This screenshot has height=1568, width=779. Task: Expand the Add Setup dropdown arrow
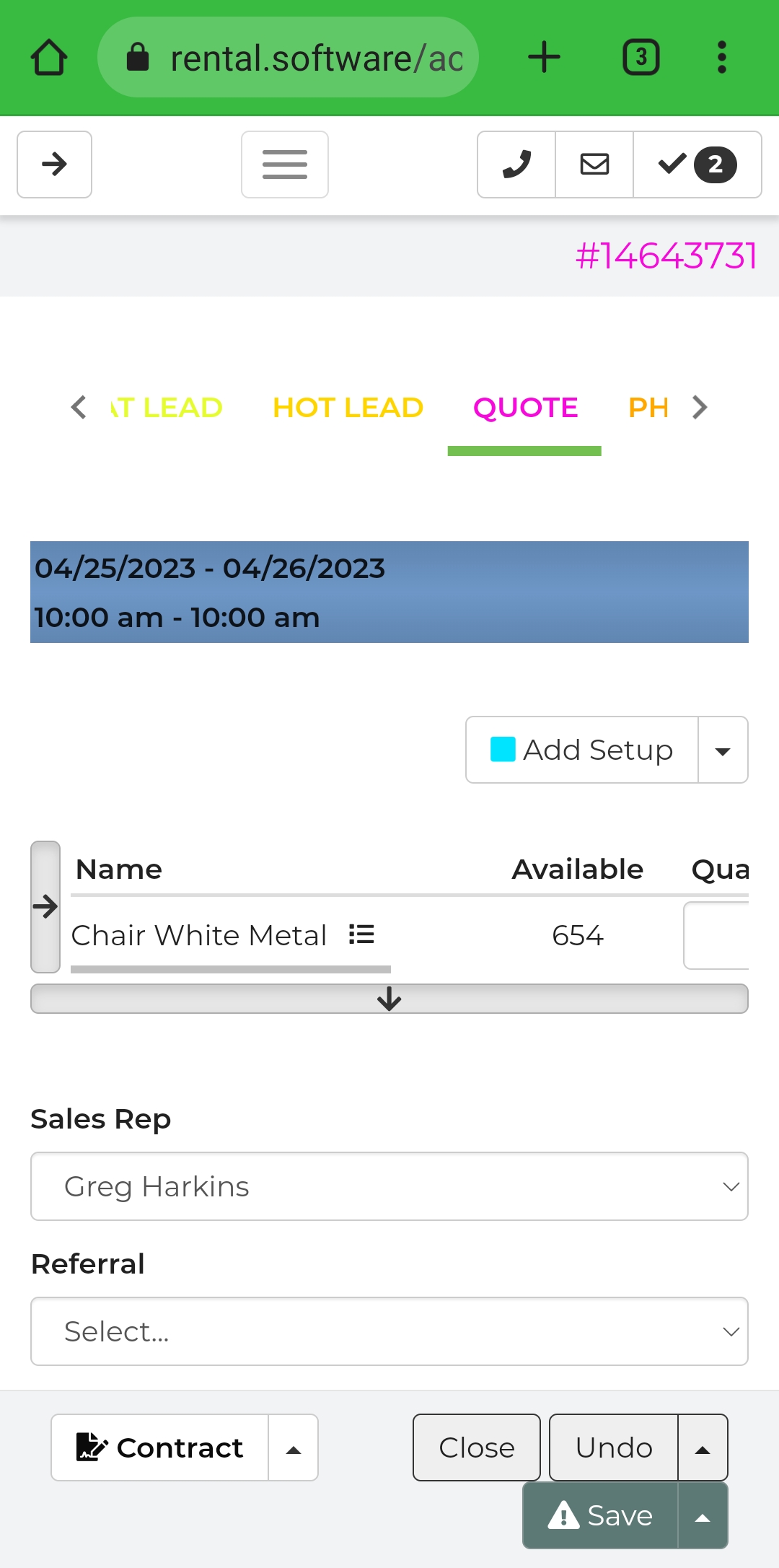(723, 750)
